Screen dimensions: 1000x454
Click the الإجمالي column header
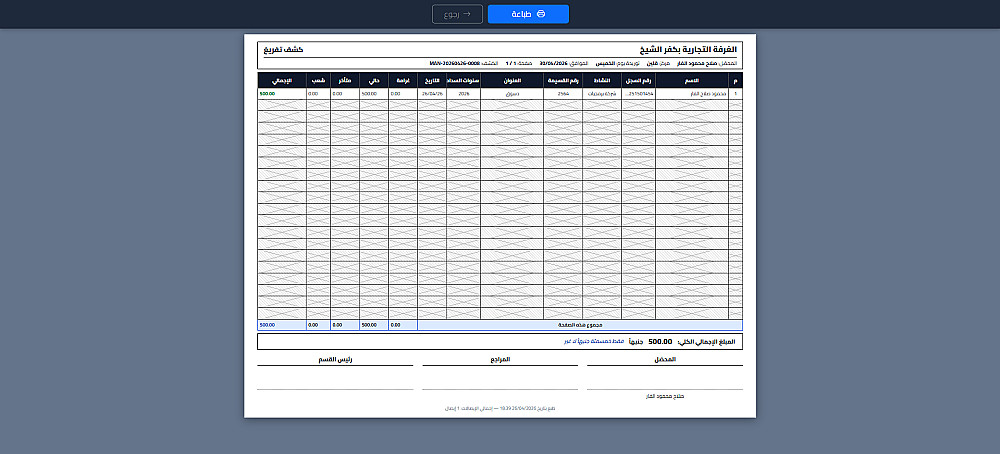point(282,80)
